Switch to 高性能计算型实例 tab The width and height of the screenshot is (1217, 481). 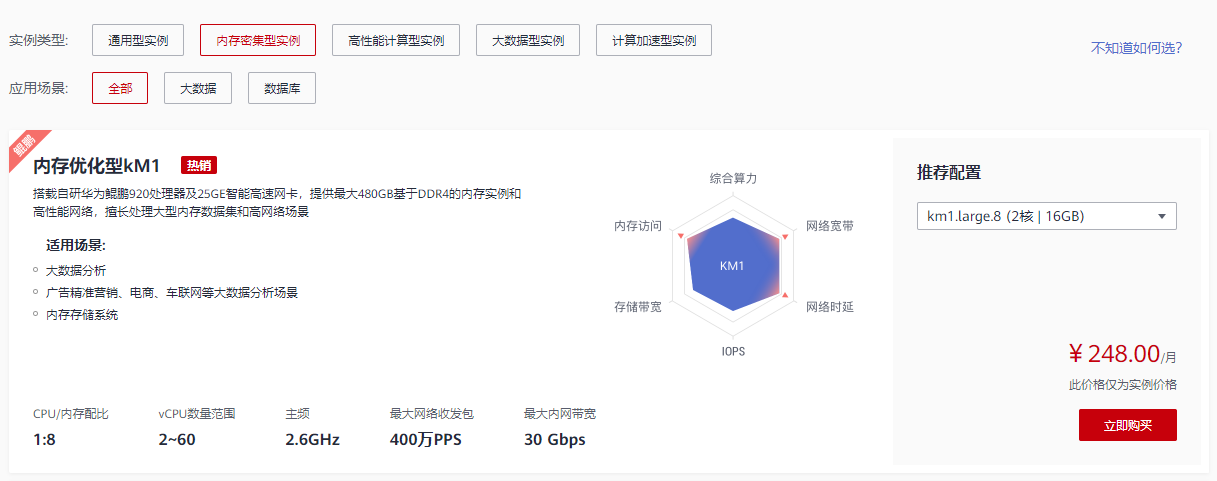tap(396, 41)
